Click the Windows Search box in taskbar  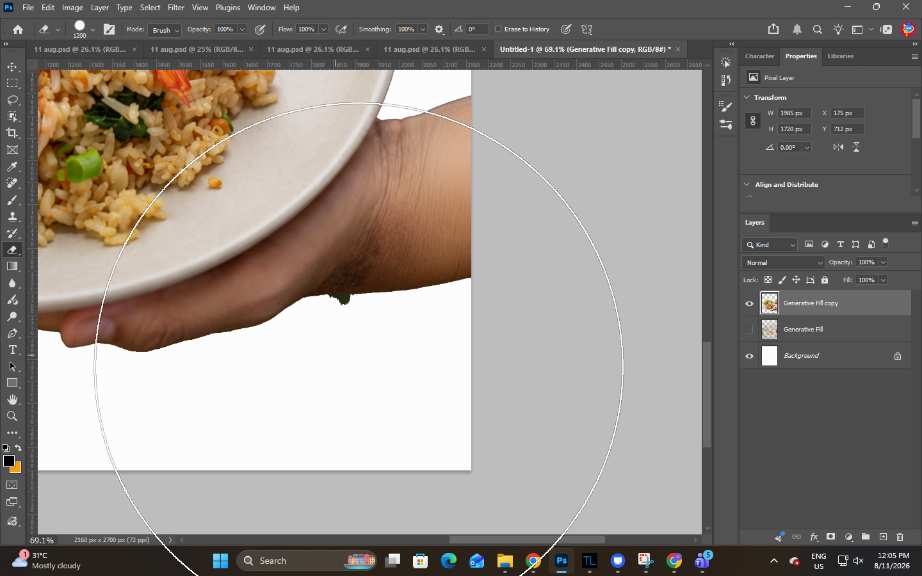click(x=306, y=561)
